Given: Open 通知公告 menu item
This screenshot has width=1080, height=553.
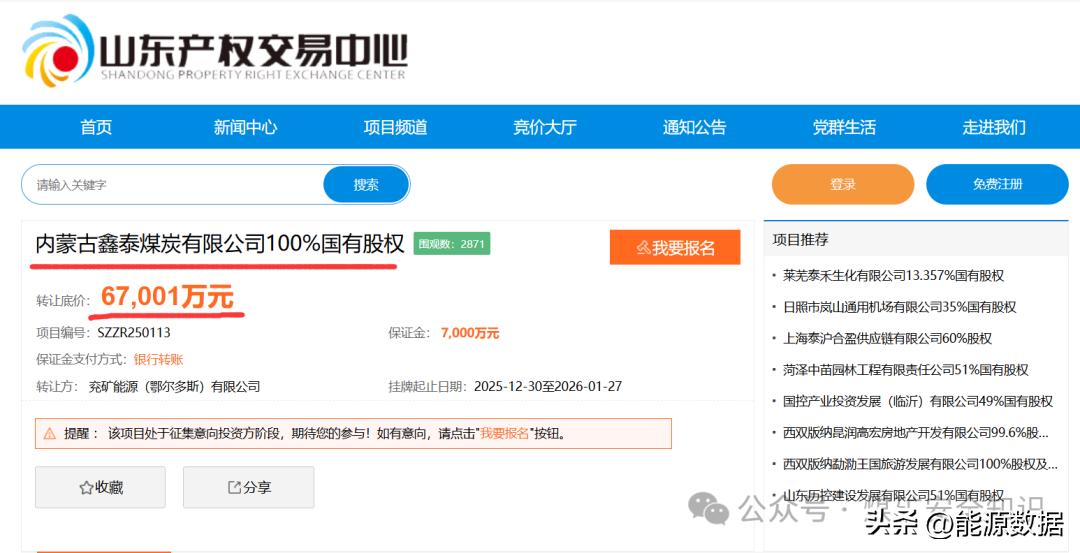Looking at the screenshot, I should tap(694, 127).
